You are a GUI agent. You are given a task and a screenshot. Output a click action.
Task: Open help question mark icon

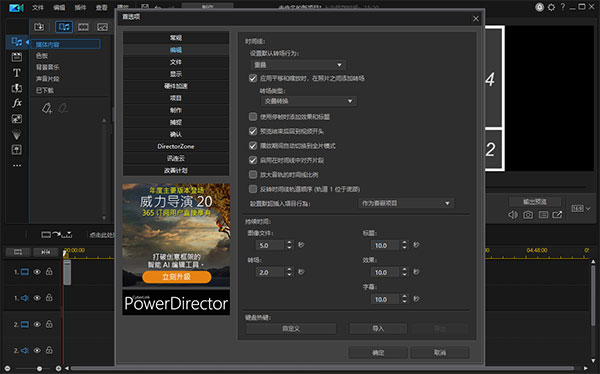tap(562, 7)
